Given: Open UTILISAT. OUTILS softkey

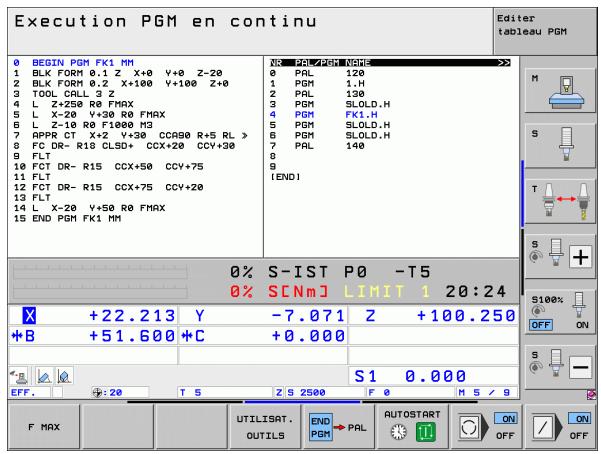Looking at the screenshot, I should (265, 426).
